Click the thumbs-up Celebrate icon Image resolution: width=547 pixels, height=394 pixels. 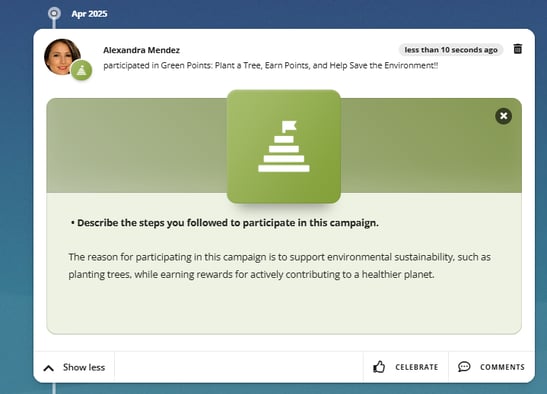point(379,367)
